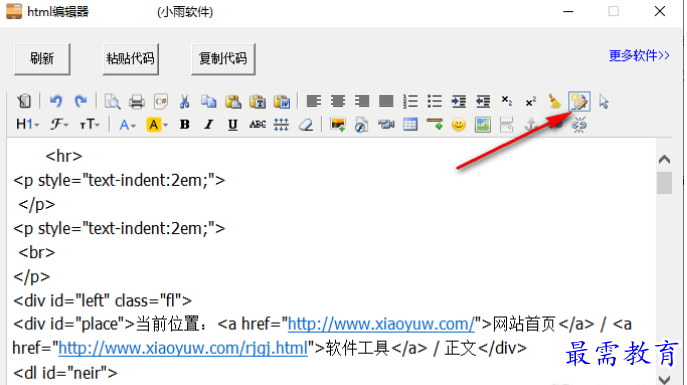687x385 pixels.
Task: Center align the text
Action: point(338,102)
